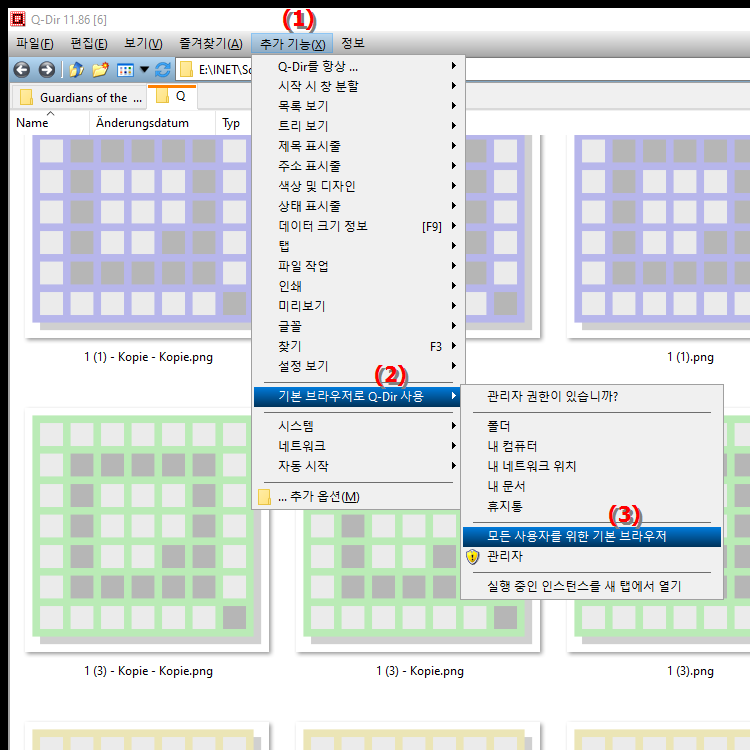
Task: Toggle the 내 네트워크 위치 option
Action: [592, 466]
